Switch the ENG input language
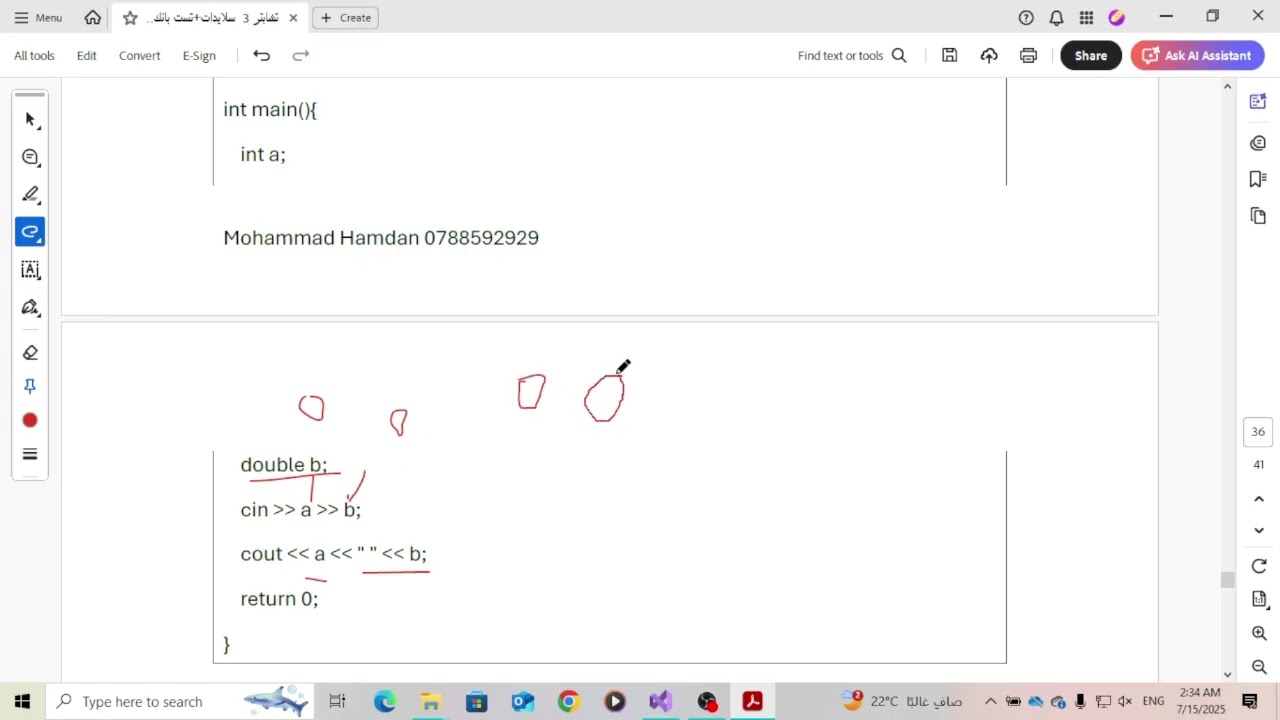The width and height of the screenshot is (1280, 720). 1153,701
